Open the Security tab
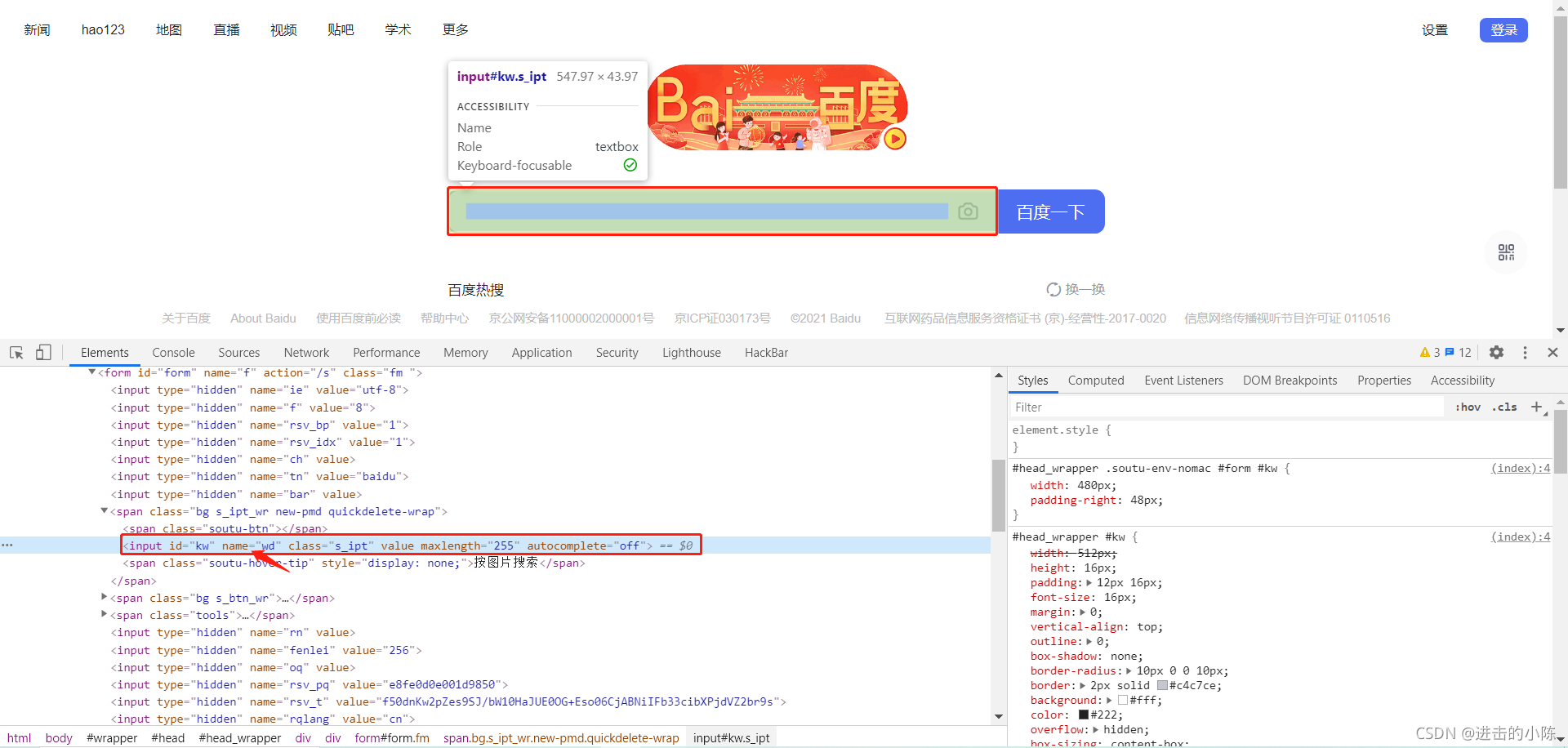Viewport: 1568px width, 748px height. pyautogui.click(x=617, y=353)
